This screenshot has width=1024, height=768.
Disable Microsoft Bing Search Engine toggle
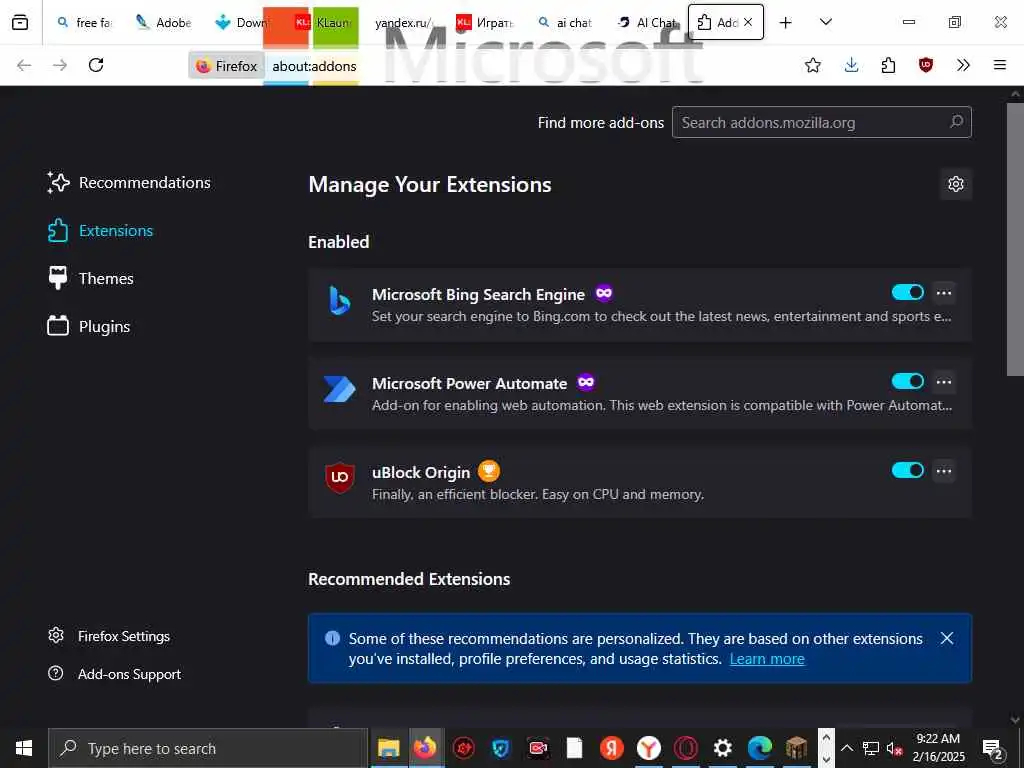point(908,293)
